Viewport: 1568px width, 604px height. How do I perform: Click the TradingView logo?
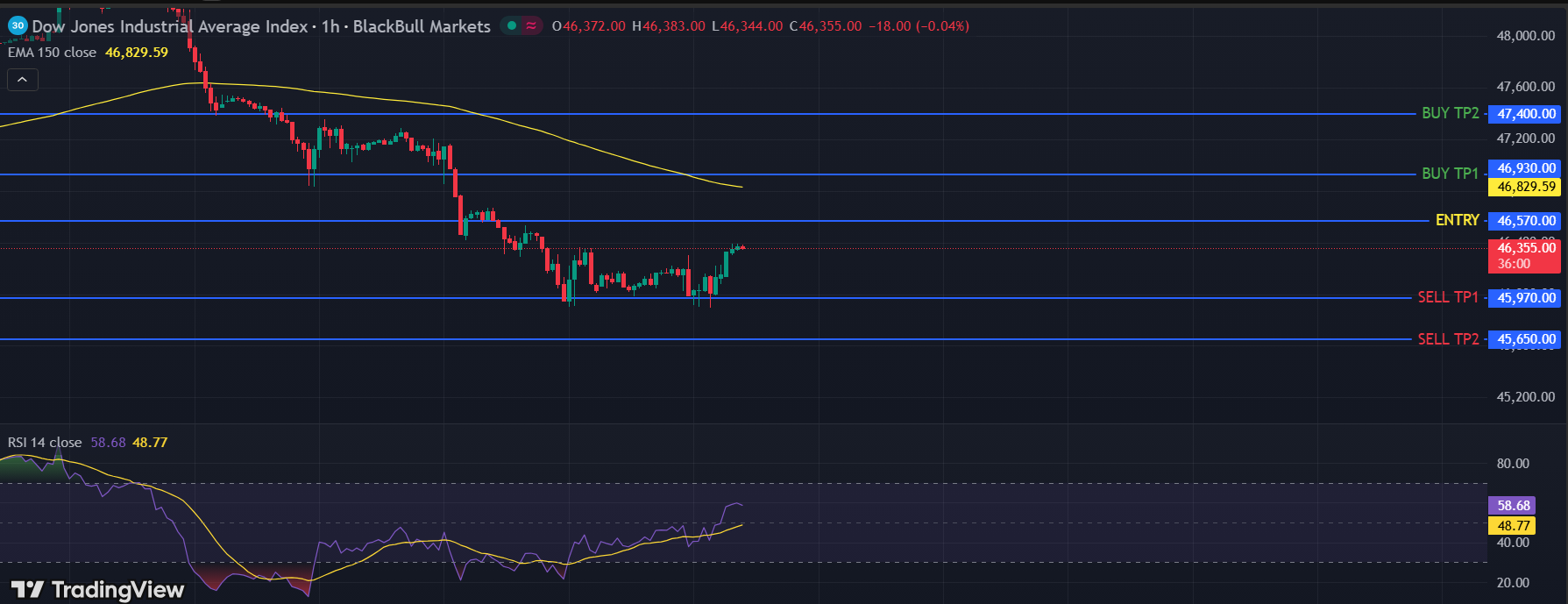(97, 589)
